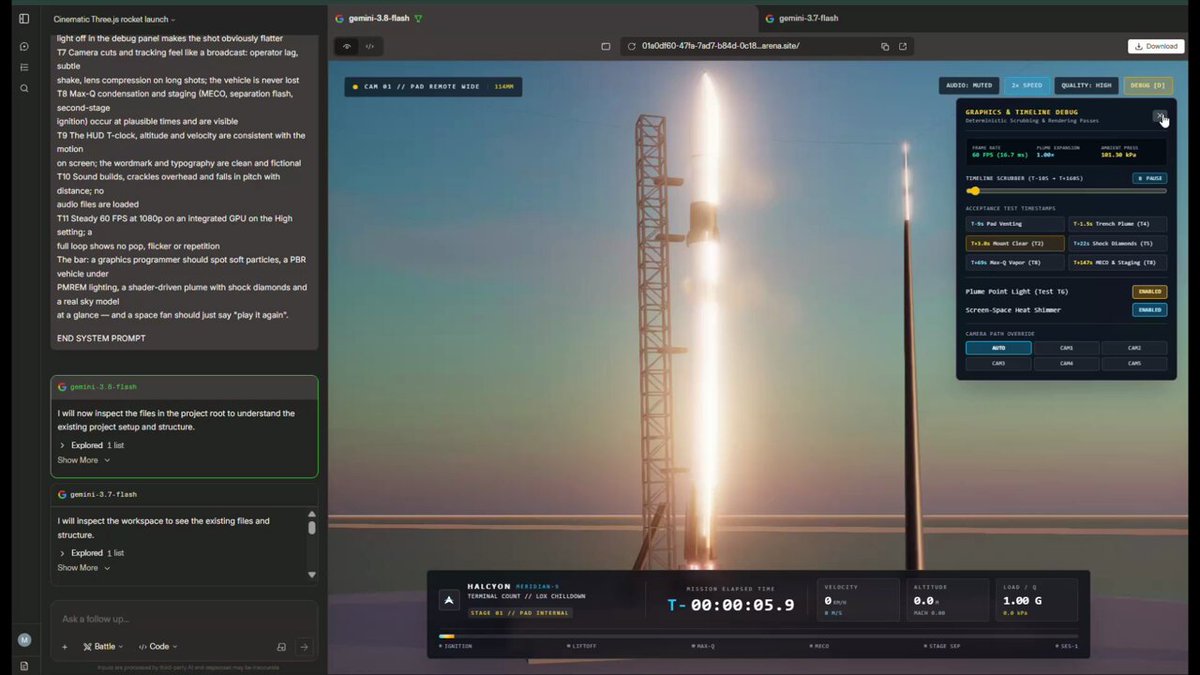Open the list icon in left sidebar
The image size is (1200, 675).
tap(24, 67)
